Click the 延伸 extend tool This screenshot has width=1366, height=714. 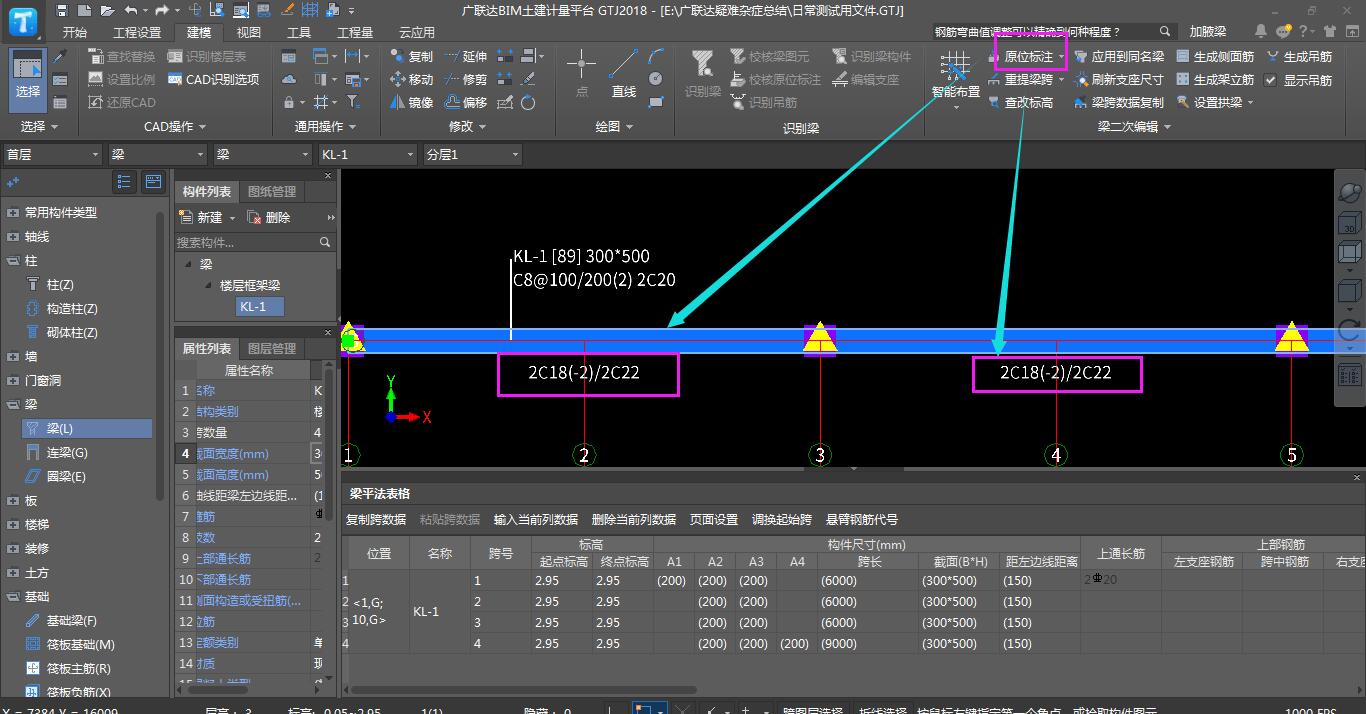point(465,57)
